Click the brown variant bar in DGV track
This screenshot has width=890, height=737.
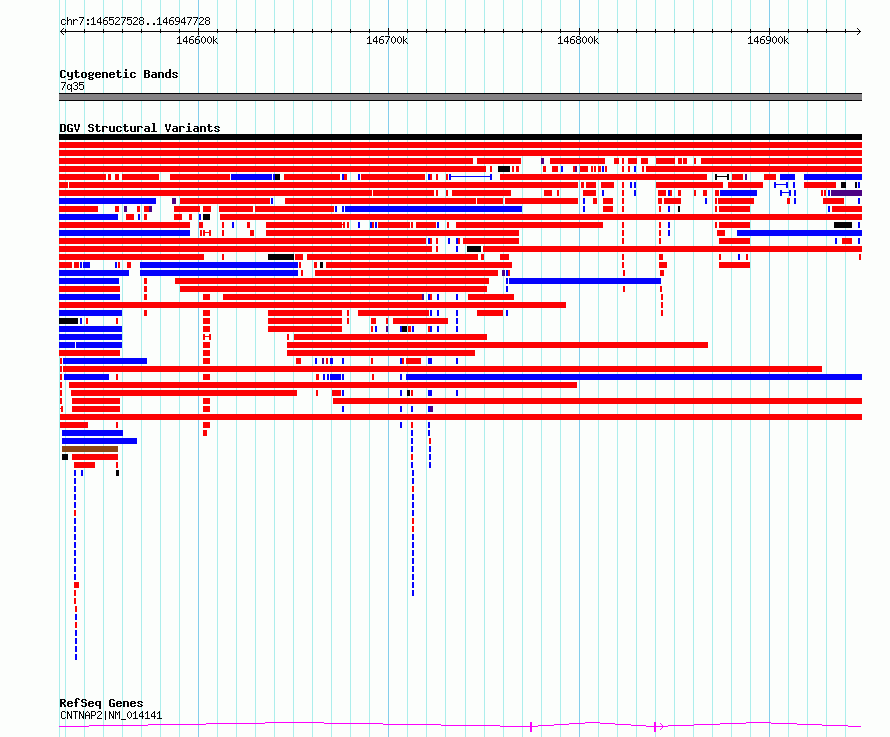pos(90,449)
